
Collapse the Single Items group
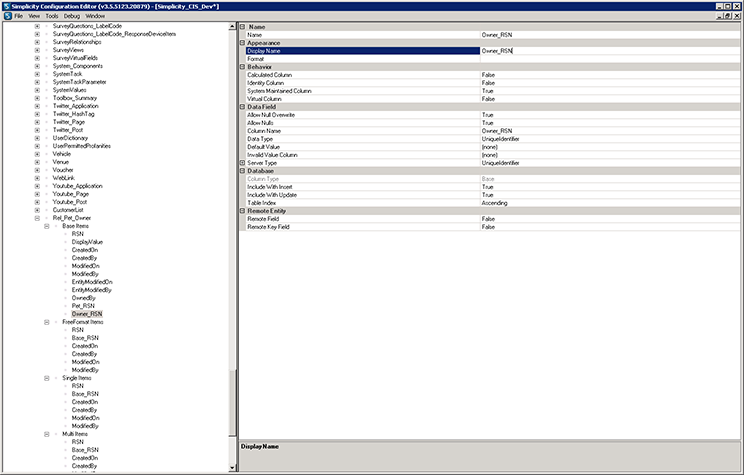46,378
